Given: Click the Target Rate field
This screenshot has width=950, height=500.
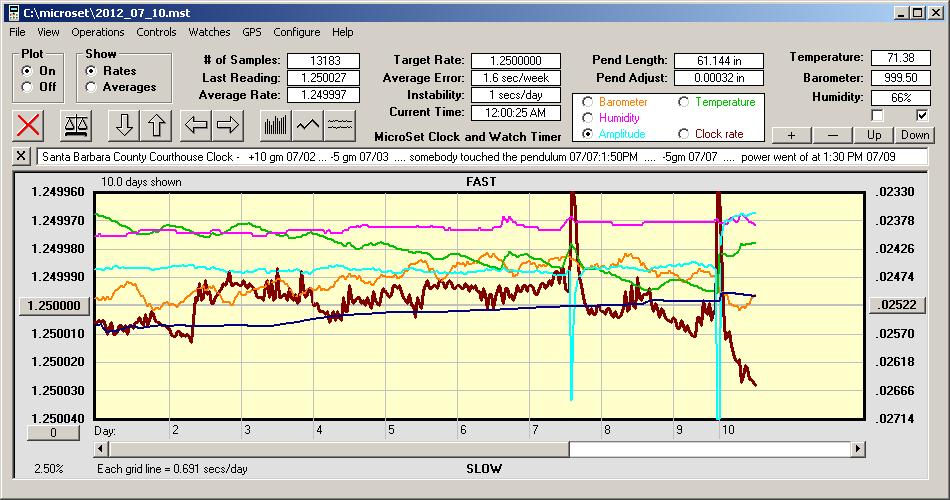Looking at the screenshot, I should pos(516,61).
